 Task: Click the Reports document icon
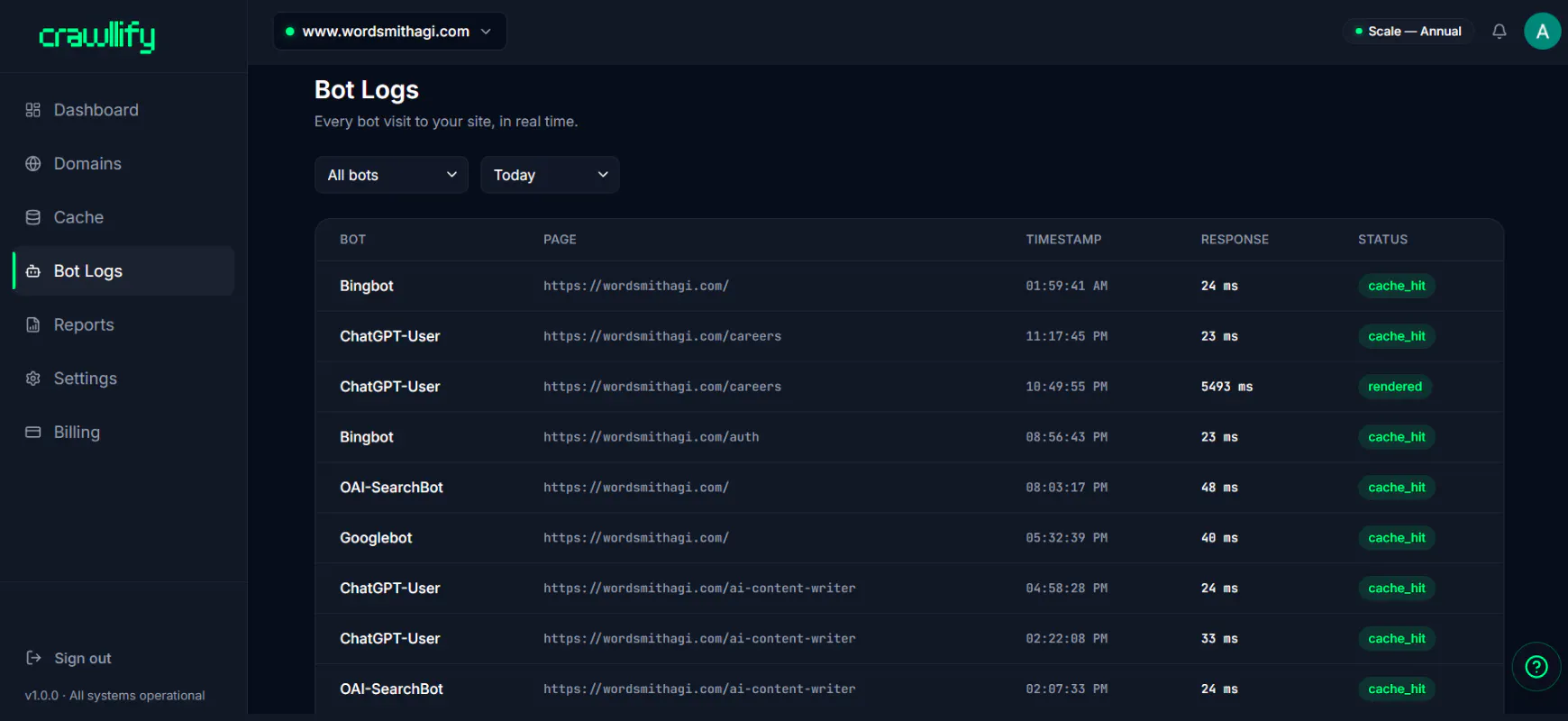coord(33,324)
